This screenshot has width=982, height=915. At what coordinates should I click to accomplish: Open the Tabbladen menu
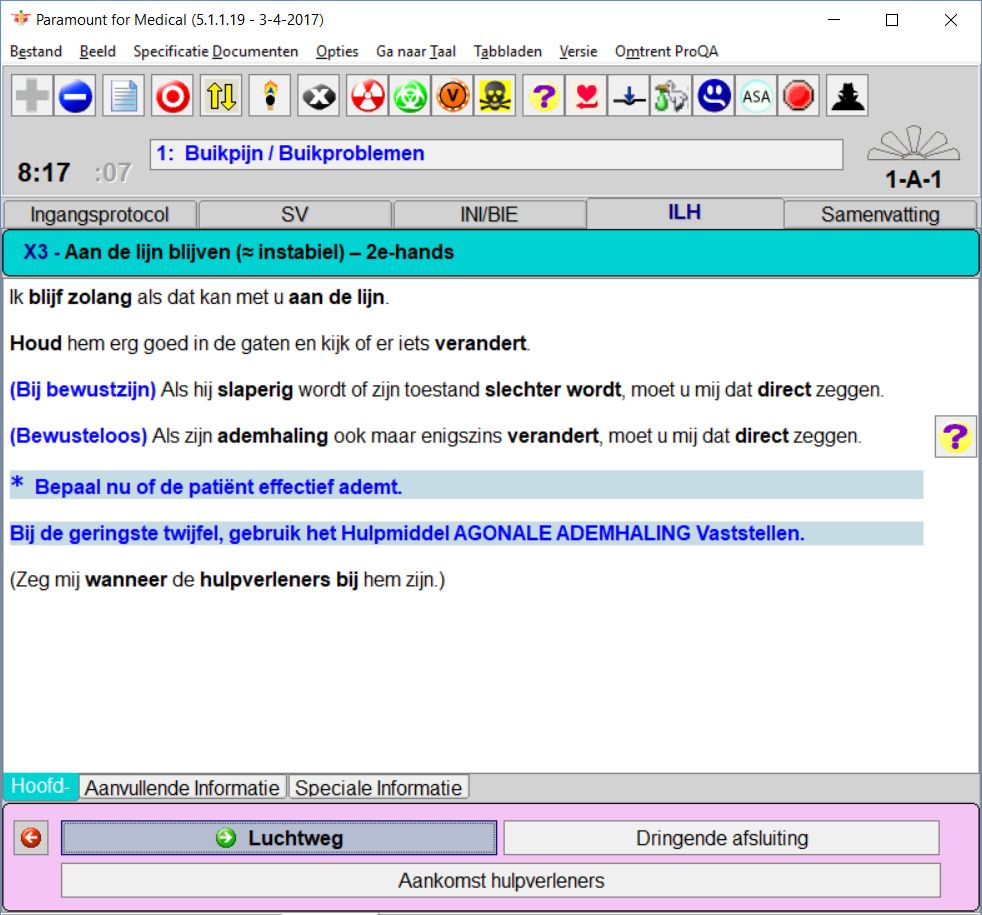[x=508, y=51]
